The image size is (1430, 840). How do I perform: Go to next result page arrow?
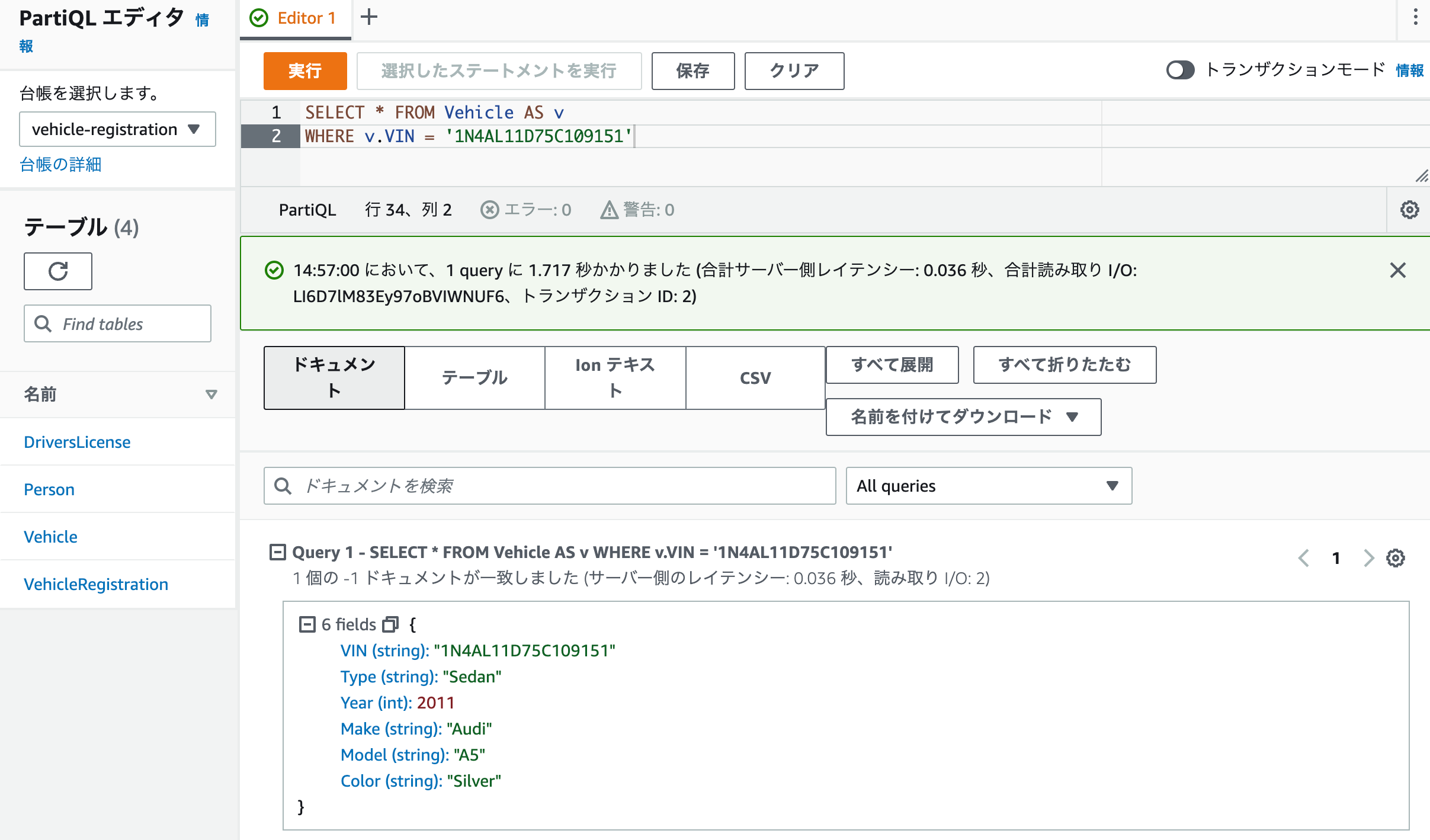tap(1368, 558)
